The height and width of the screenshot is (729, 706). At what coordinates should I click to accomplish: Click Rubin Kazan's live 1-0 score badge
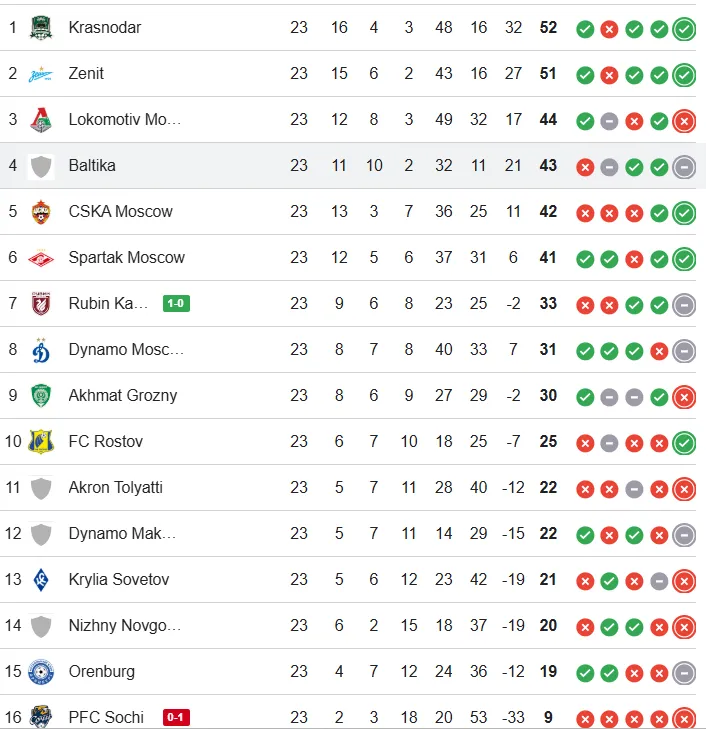tap(176, 303)
